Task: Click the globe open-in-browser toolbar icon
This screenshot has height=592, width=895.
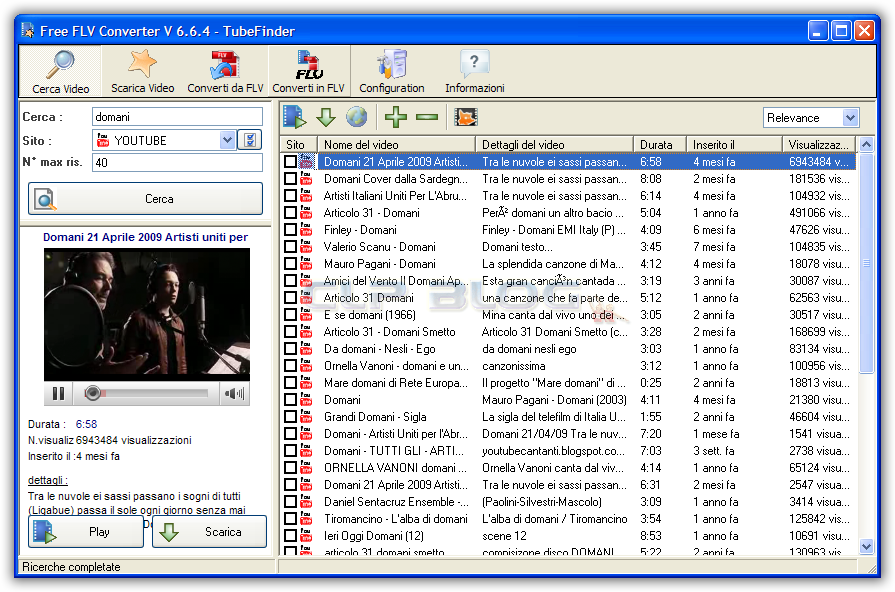Action: [357, 117]
